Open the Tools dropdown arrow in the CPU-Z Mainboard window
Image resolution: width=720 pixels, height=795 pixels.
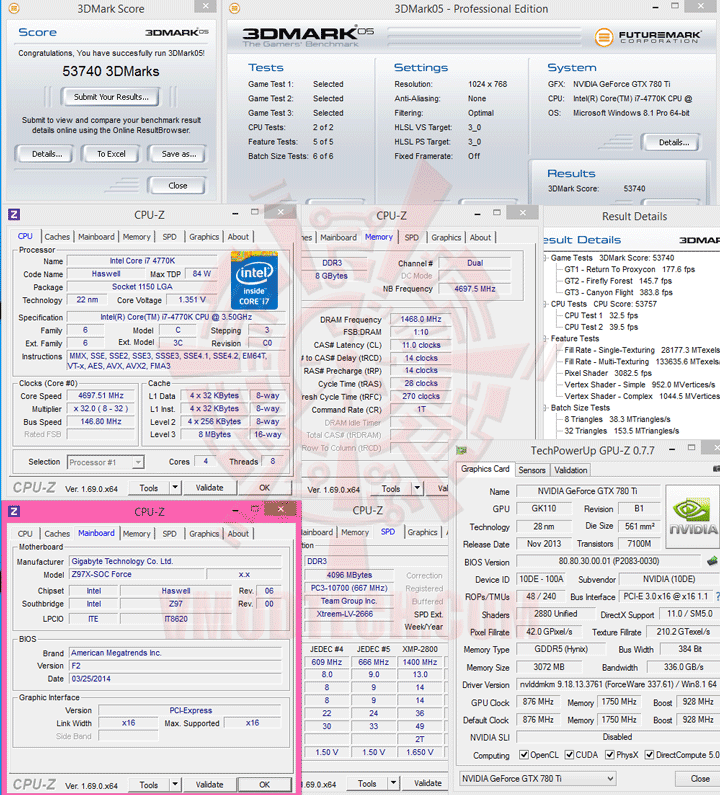coord(175,784)
